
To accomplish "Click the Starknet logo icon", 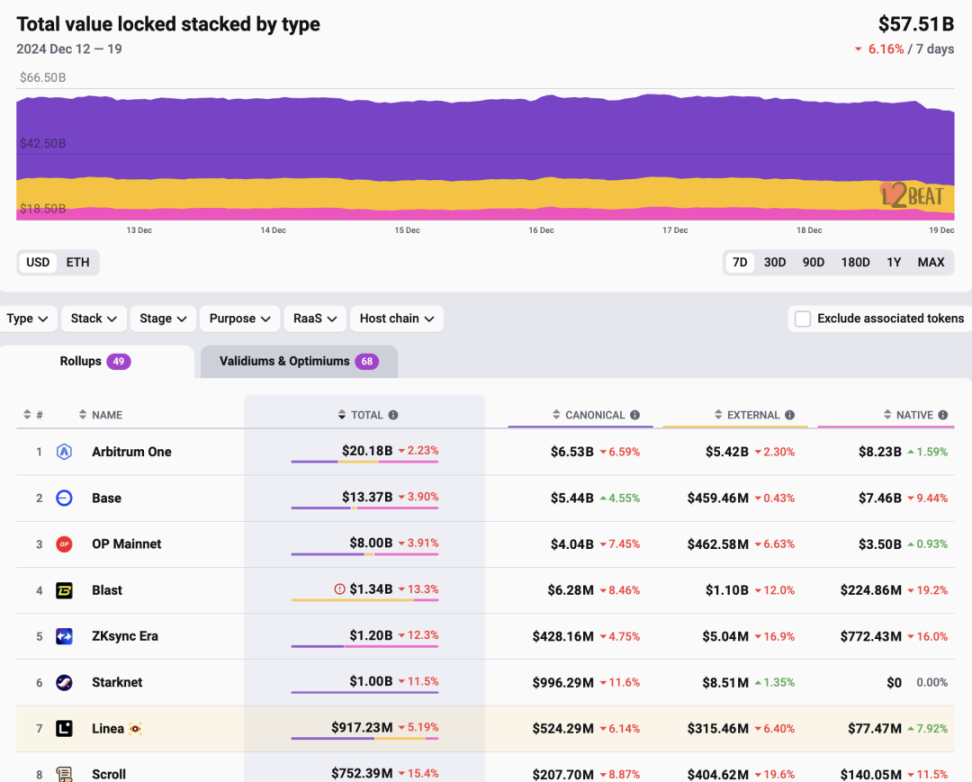I will pos(64,682).
